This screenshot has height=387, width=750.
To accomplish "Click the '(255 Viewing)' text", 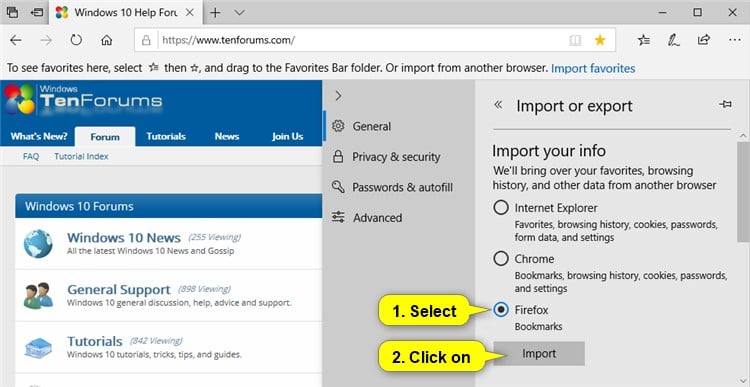I will coord(214,237).
